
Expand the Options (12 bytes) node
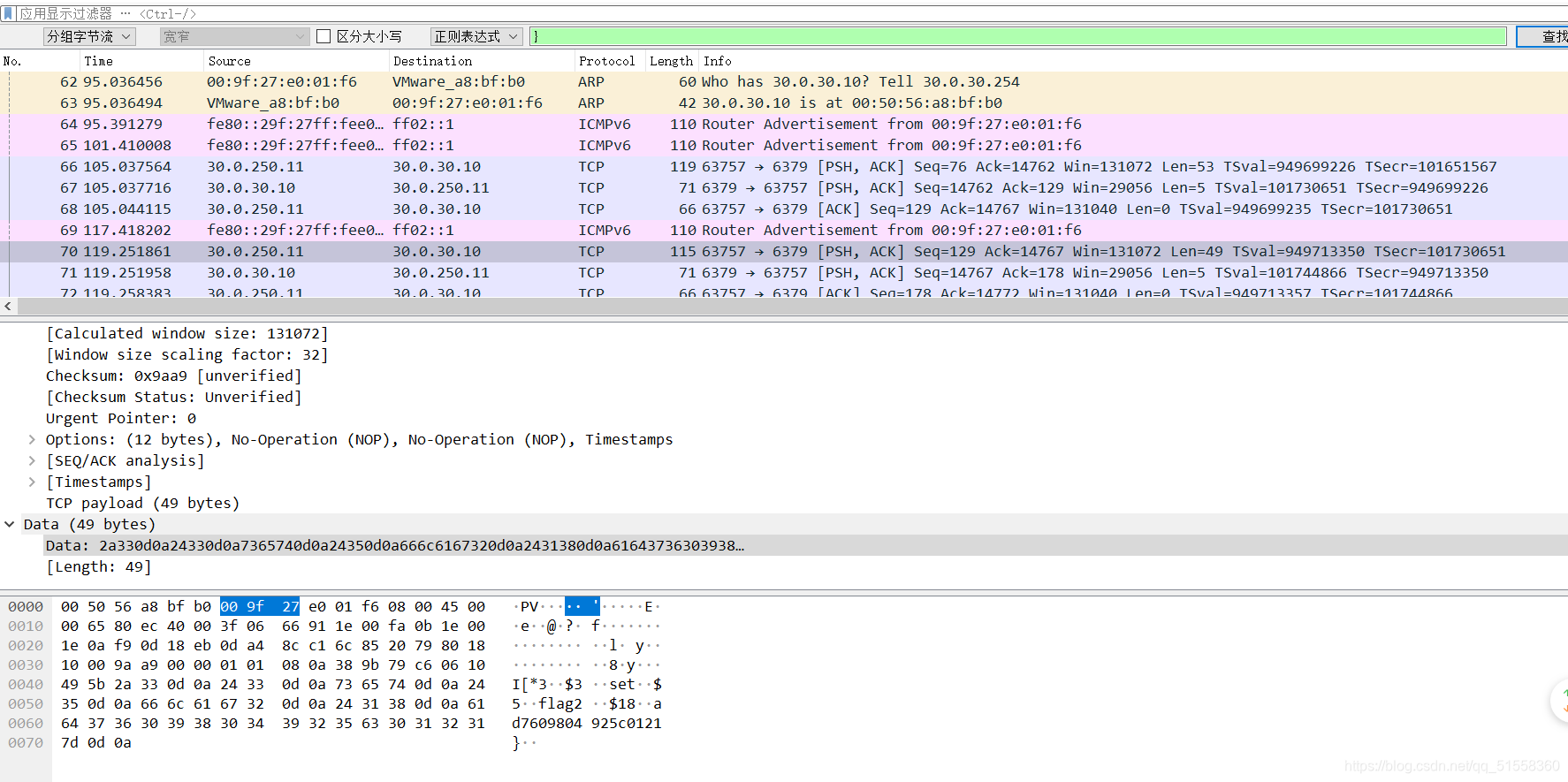(32, 439)
